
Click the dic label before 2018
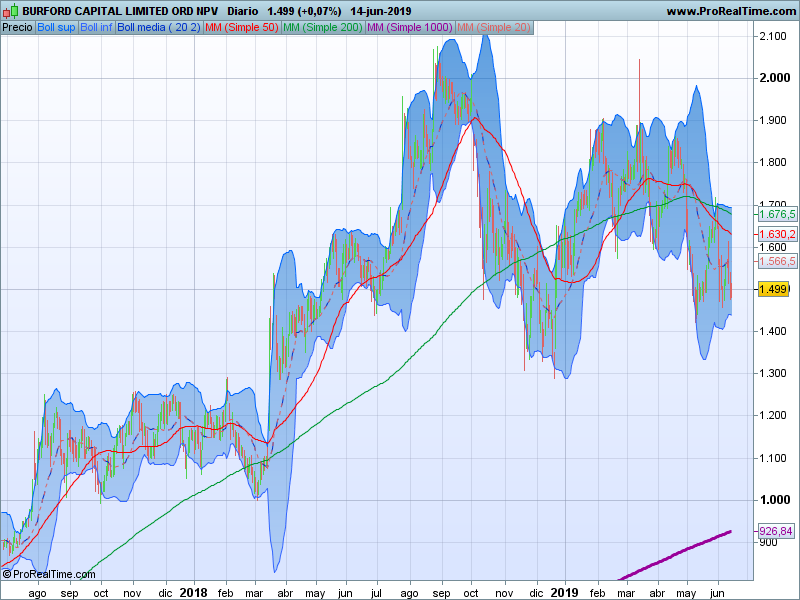click(165, 593)
